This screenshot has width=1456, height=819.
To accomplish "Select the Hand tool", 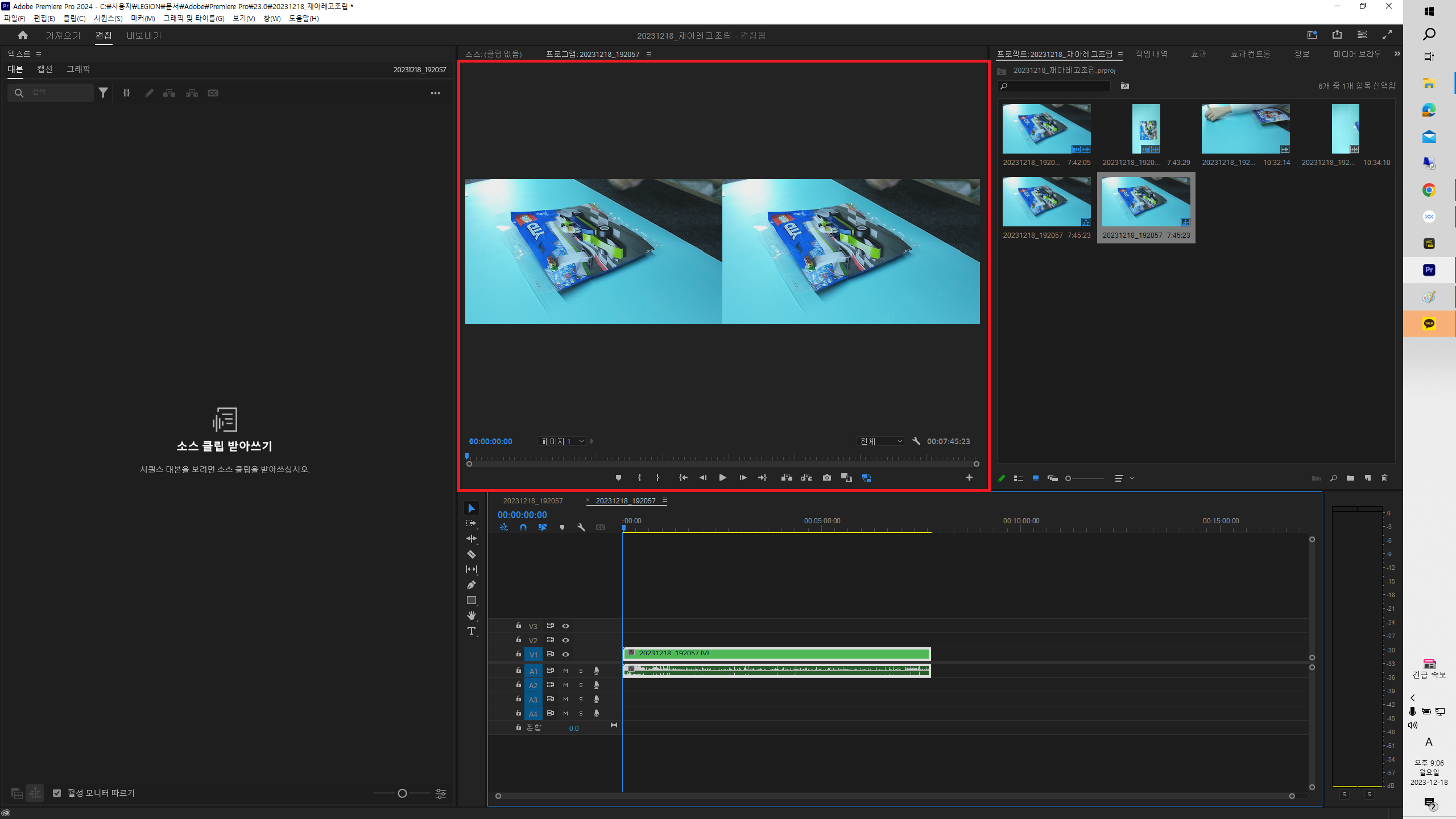I will pyautogui.click(x=471, y=615).
